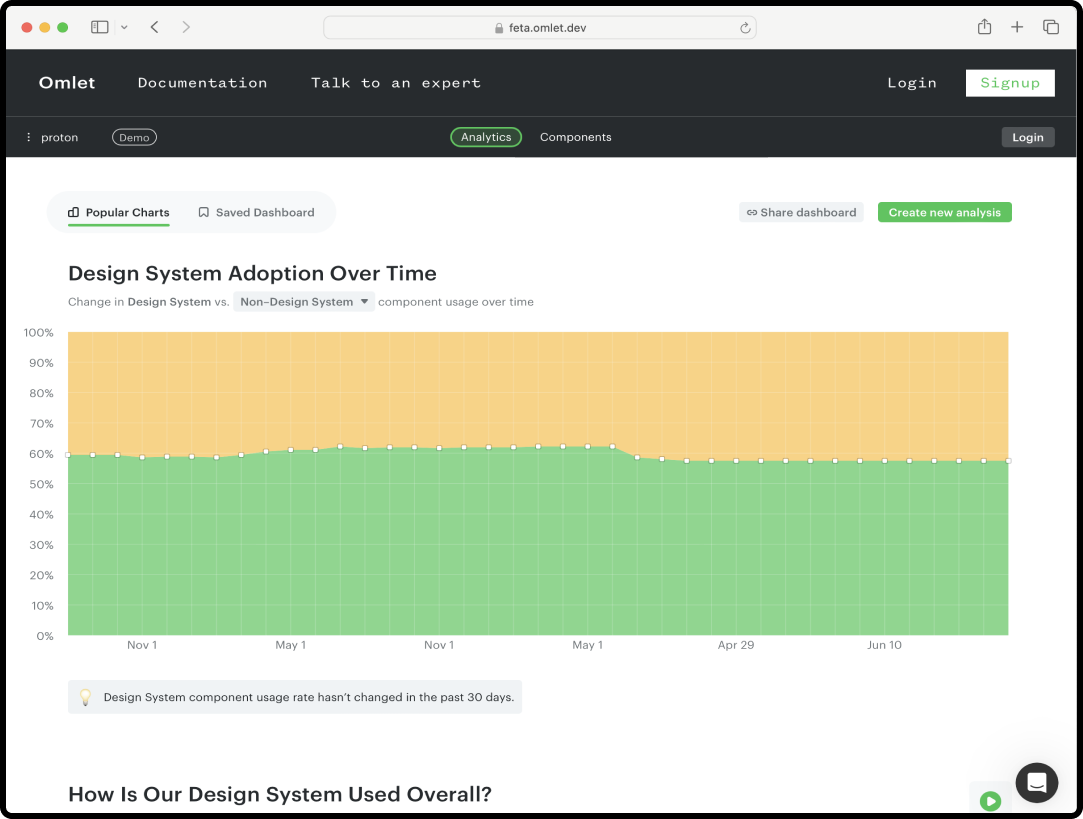Click the lightbulb icon on the insight banner
The image size is (1083, 819).
(86, 697)
